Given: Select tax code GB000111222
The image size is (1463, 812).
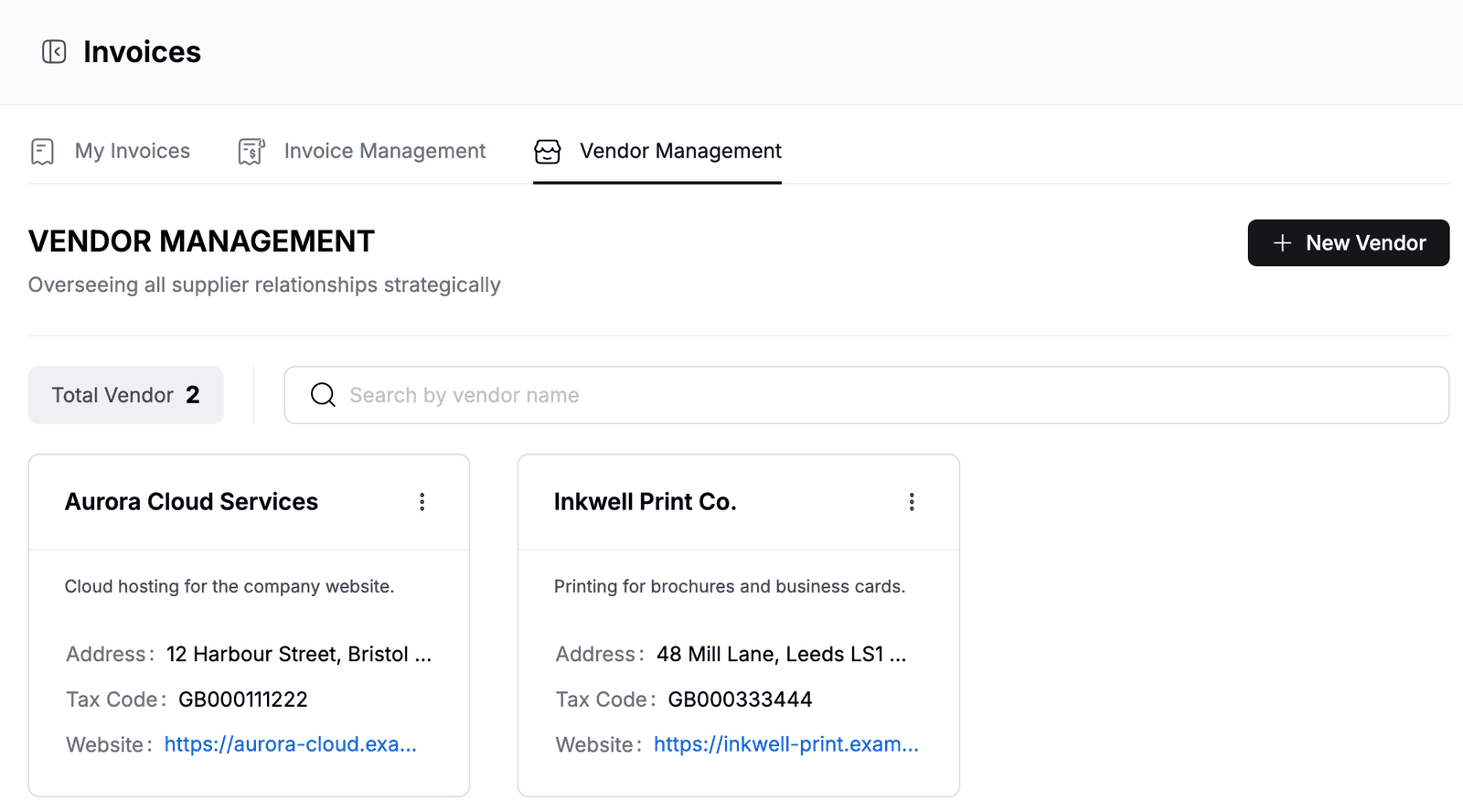Looking at the screenshot, I should [x=243, y=700].
